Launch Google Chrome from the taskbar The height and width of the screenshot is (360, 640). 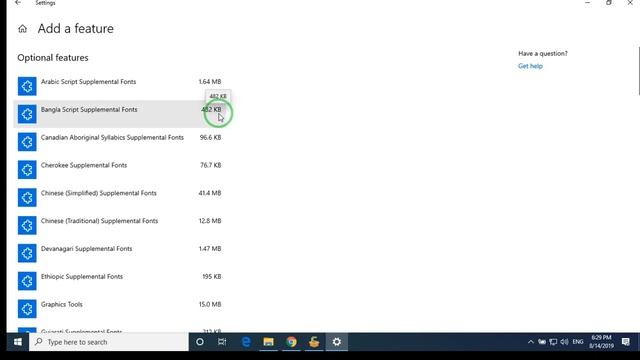291,342
